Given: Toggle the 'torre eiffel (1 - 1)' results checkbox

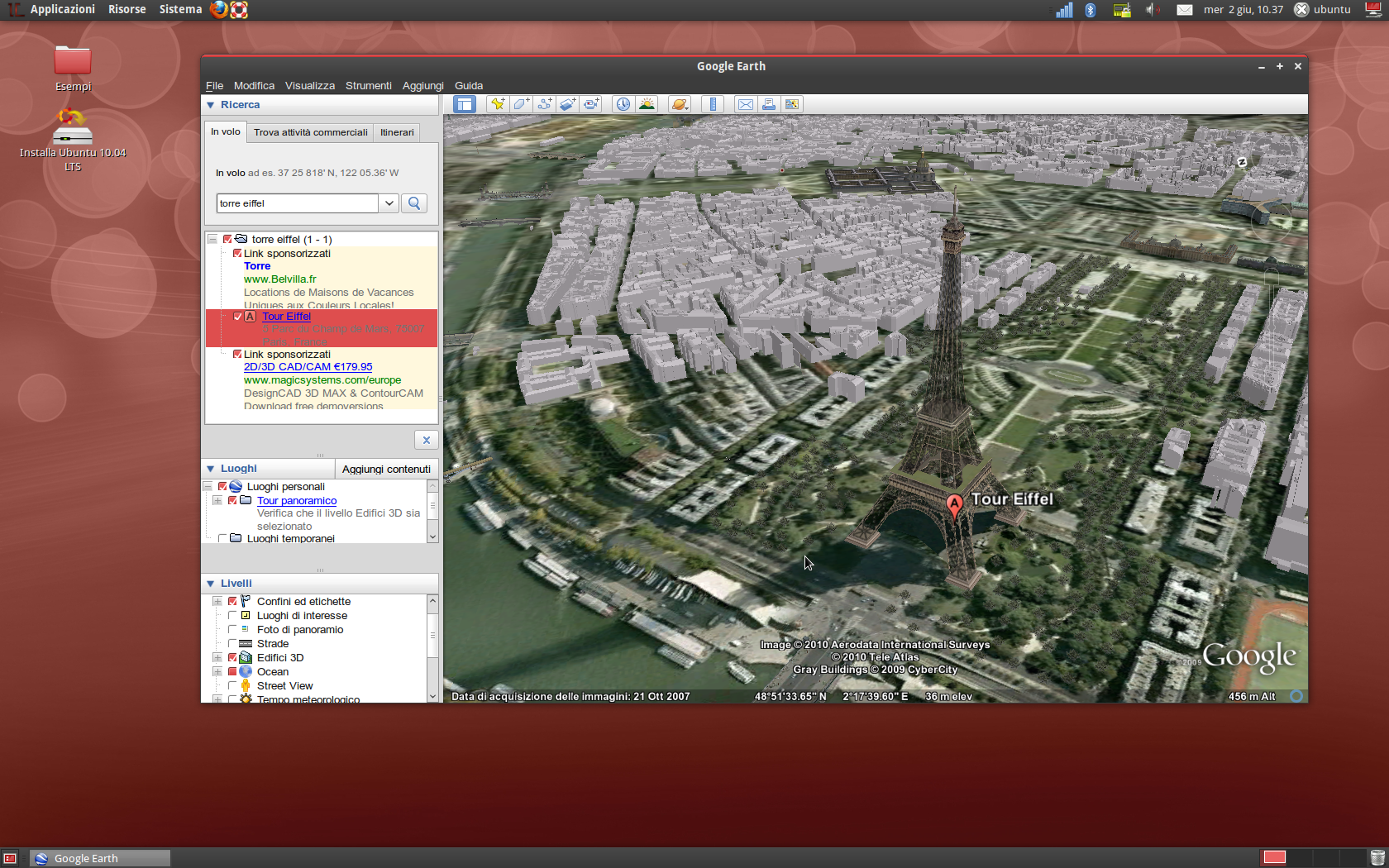Looking at the screenshot, I should pos(227,239).
